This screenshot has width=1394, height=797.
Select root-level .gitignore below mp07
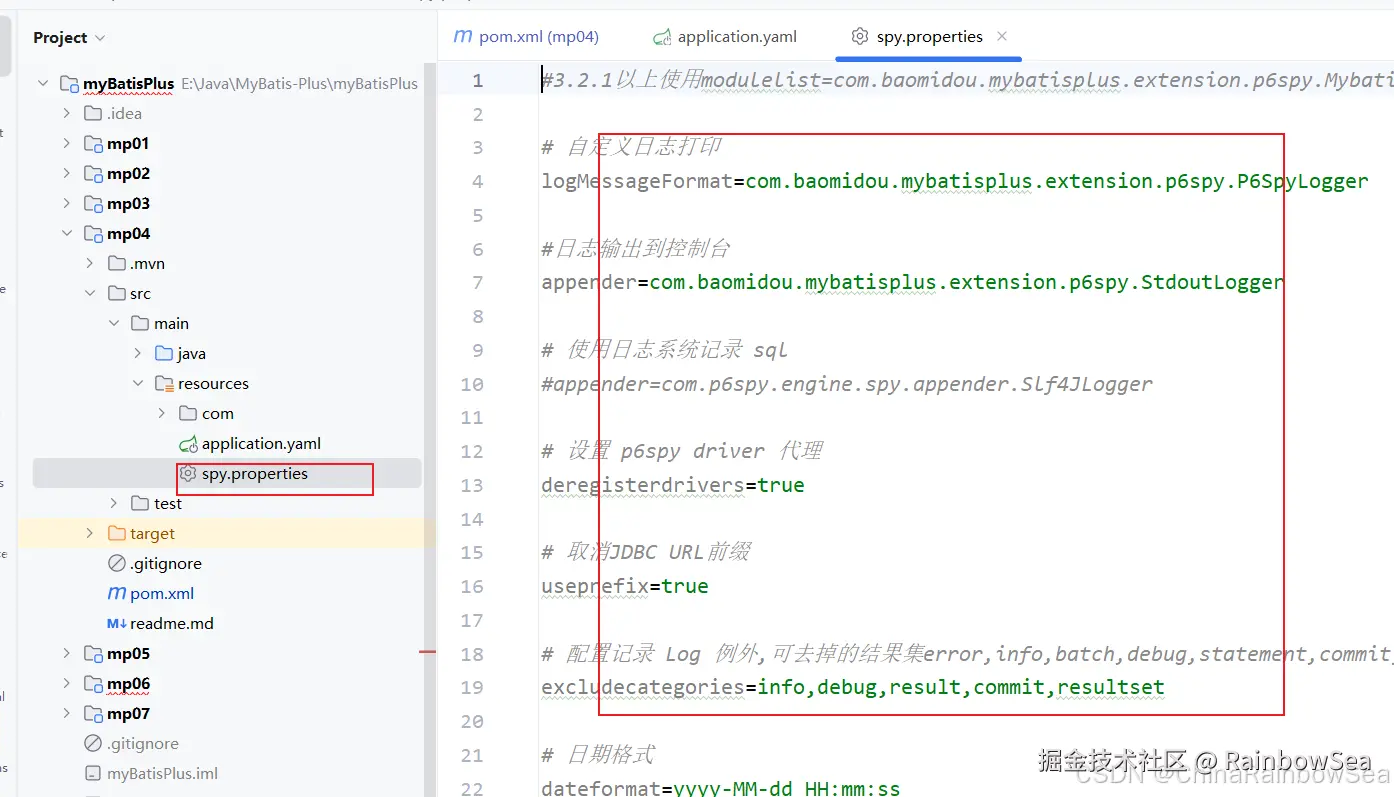(x=144, y=743)
